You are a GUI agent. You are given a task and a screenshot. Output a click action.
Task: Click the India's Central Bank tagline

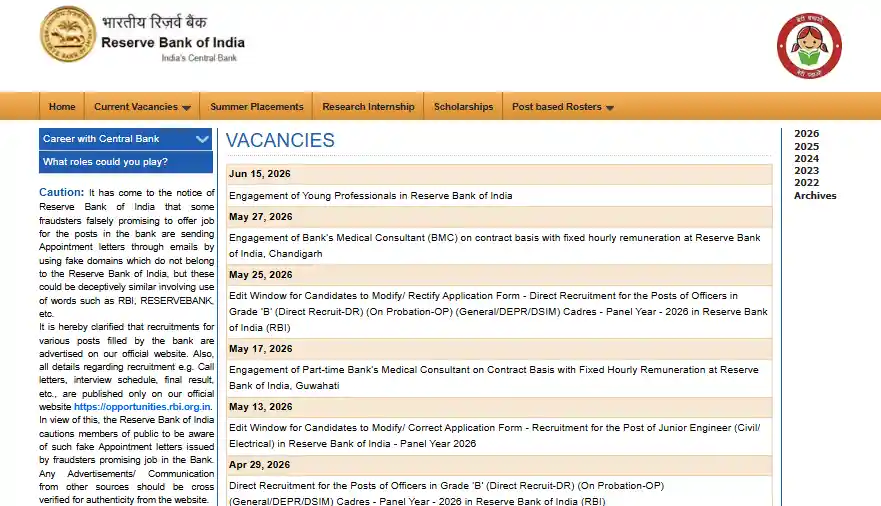click(x=199, y=58)
